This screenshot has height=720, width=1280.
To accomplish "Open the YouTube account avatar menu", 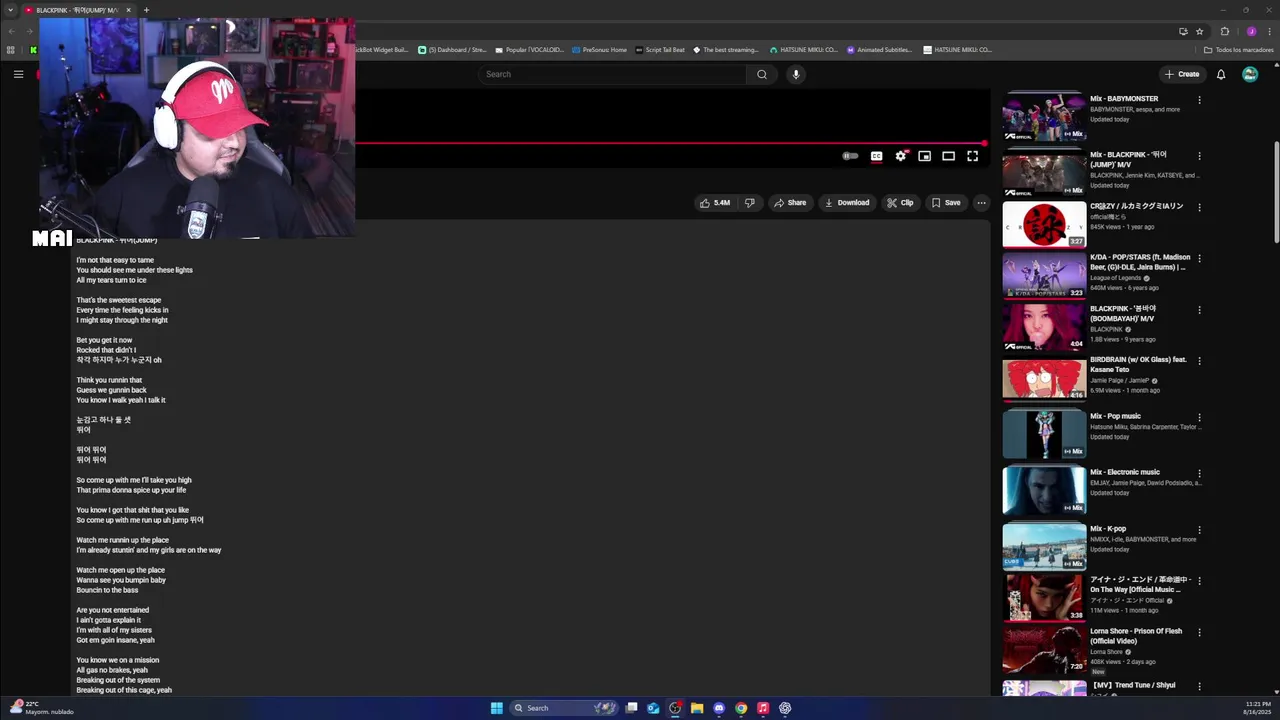I will coord(1250,74).
